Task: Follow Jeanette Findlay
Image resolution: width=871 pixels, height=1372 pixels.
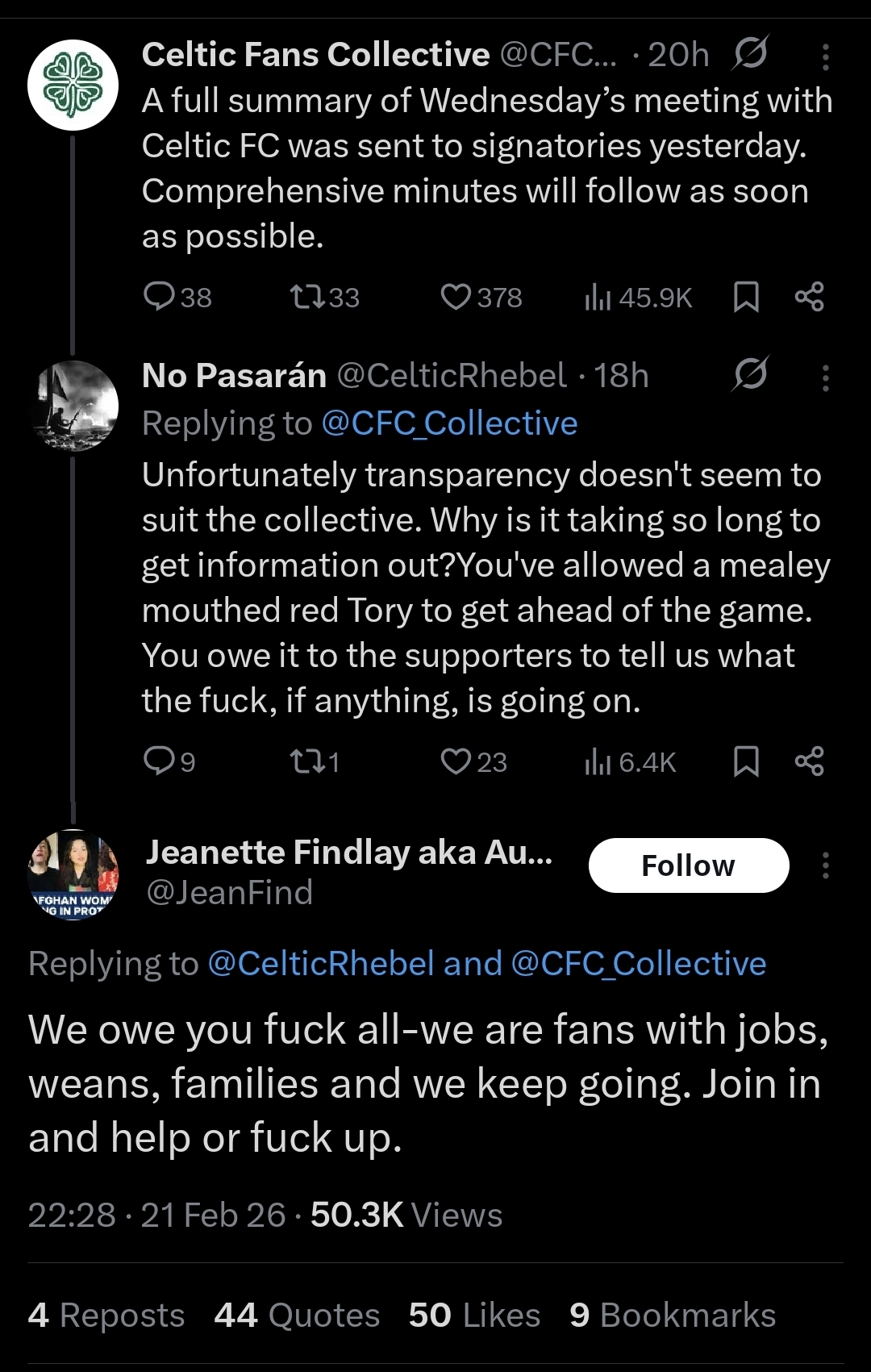Action: (x=688, y=865)
